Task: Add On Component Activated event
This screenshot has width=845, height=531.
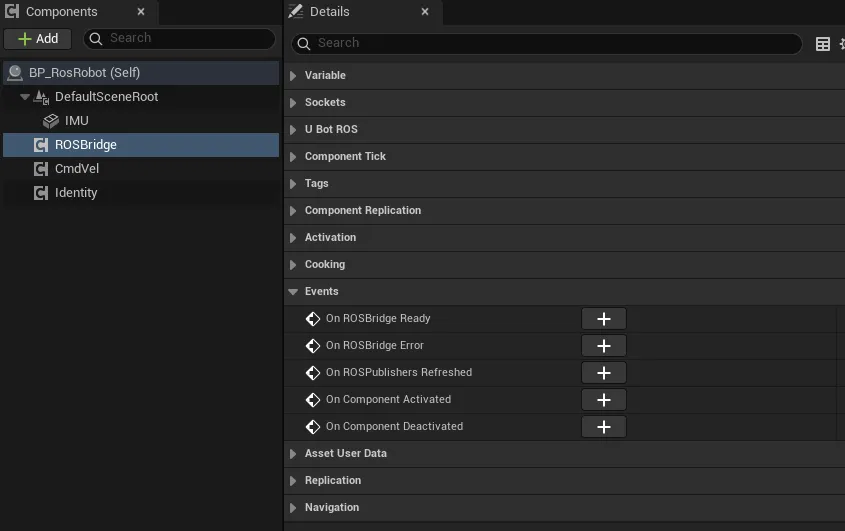Action: point(604,399)
